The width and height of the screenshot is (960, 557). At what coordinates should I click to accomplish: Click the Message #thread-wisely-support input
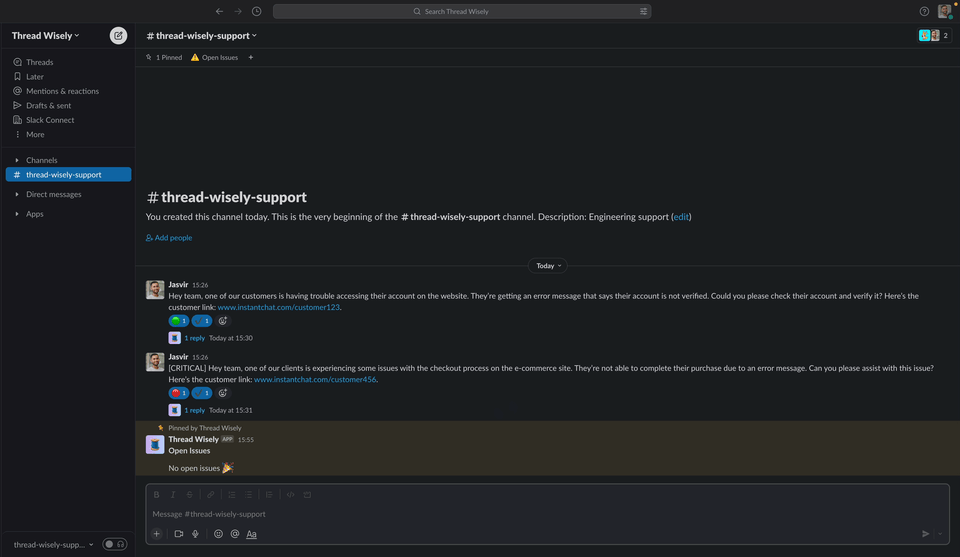[x=547, y=514]
